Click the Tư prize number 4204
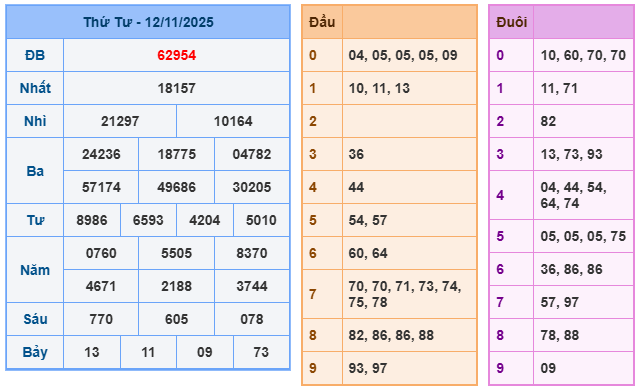 (204, 220)
